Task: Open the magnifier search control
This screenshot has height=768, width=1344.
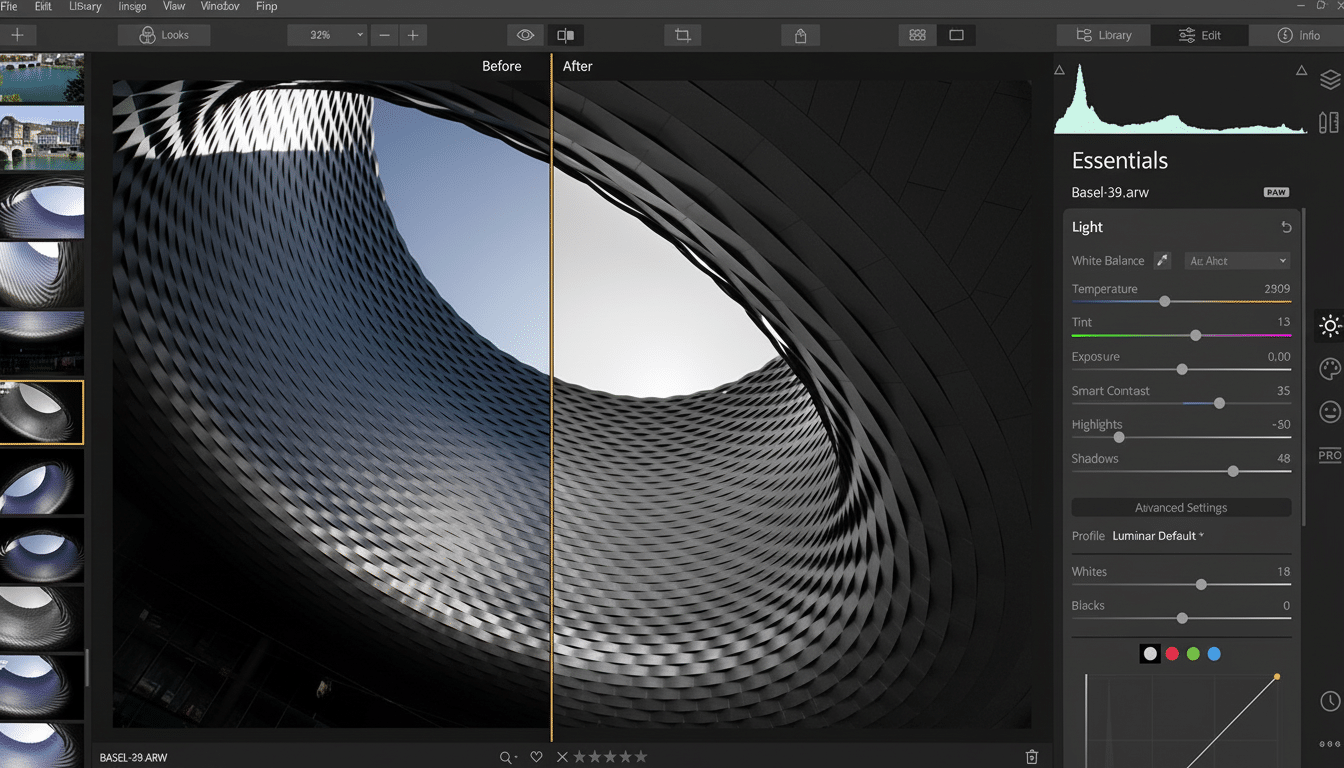Action: [x=505, y=756]
